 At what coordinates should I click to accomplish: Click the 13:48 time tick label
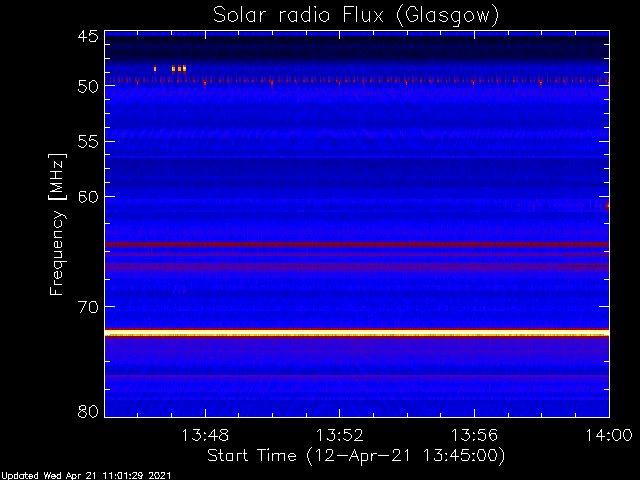[205, 435]
